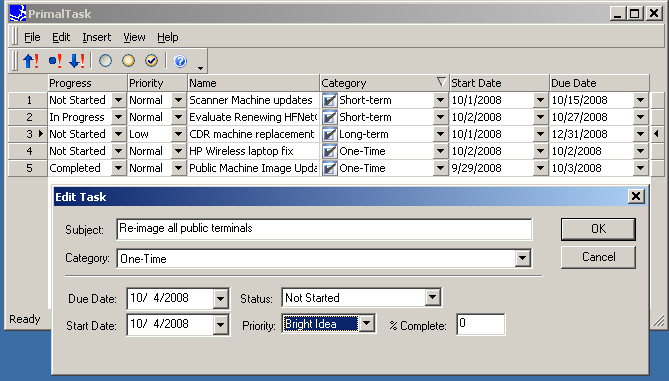The height and width of the screenshot is (381, 669).
Task: Open the View menu
Action: (134, 38)
